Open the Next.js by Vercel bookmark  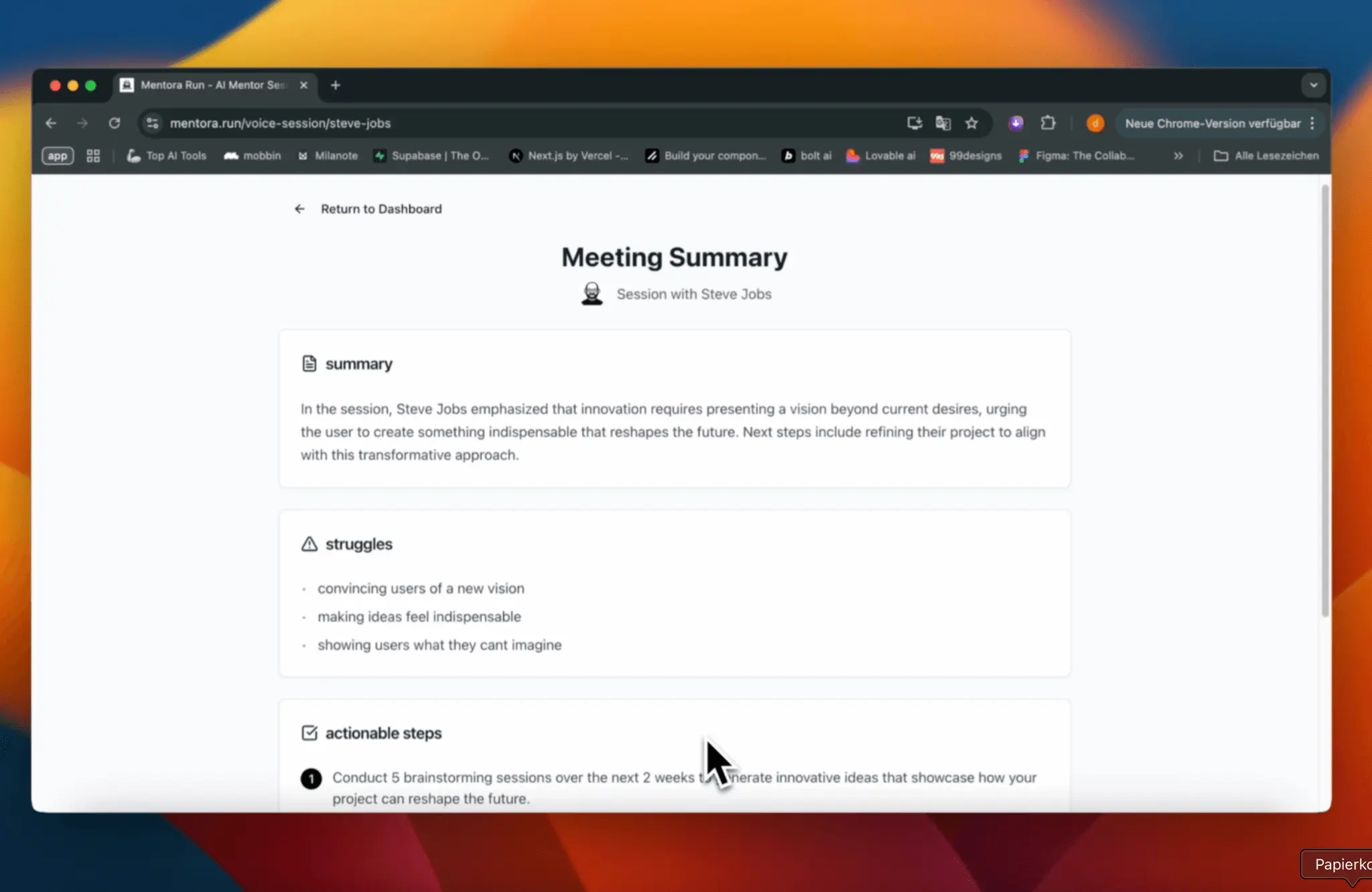(569, 155)
